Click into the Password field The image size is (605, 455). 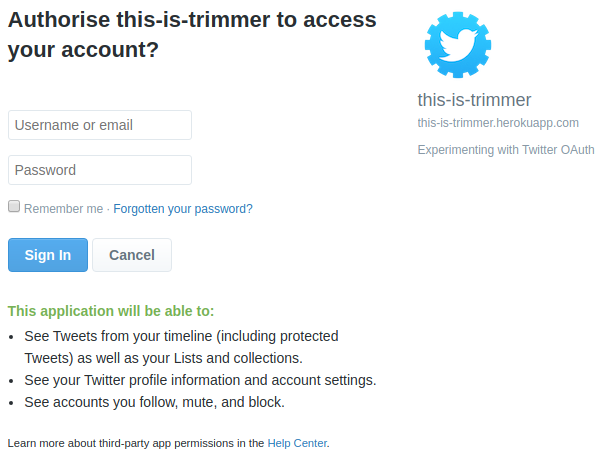point(100,170)
